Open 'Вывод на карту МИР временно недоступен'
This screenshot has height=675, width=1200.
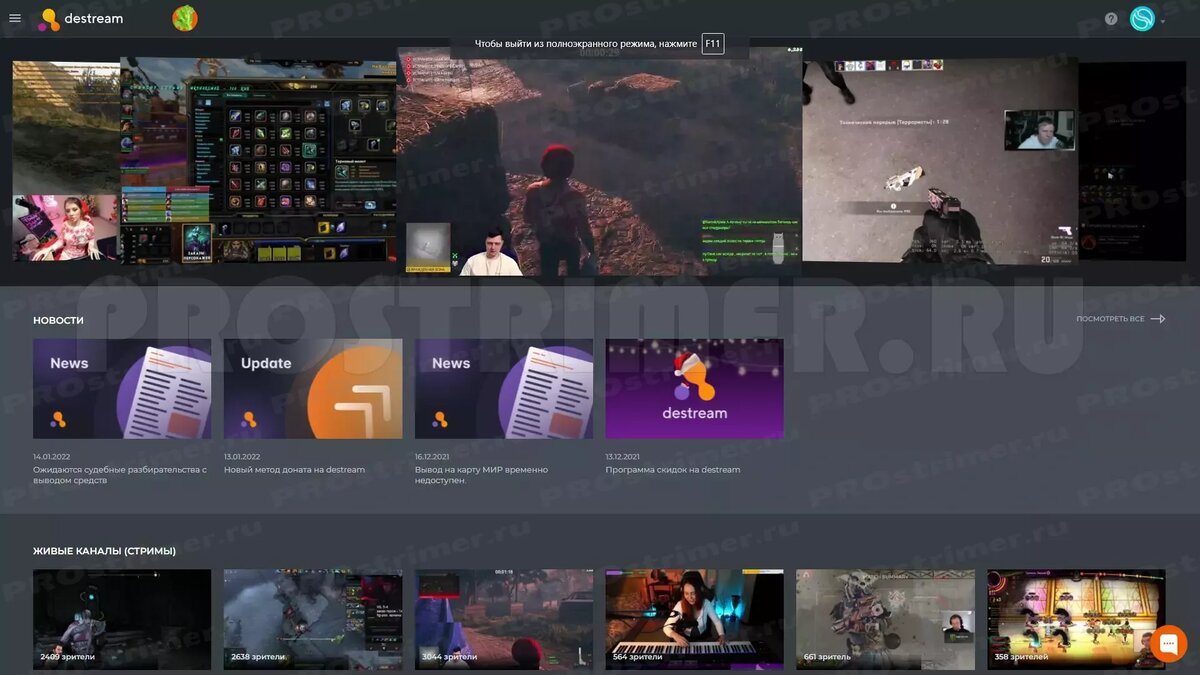coord(481,475)
